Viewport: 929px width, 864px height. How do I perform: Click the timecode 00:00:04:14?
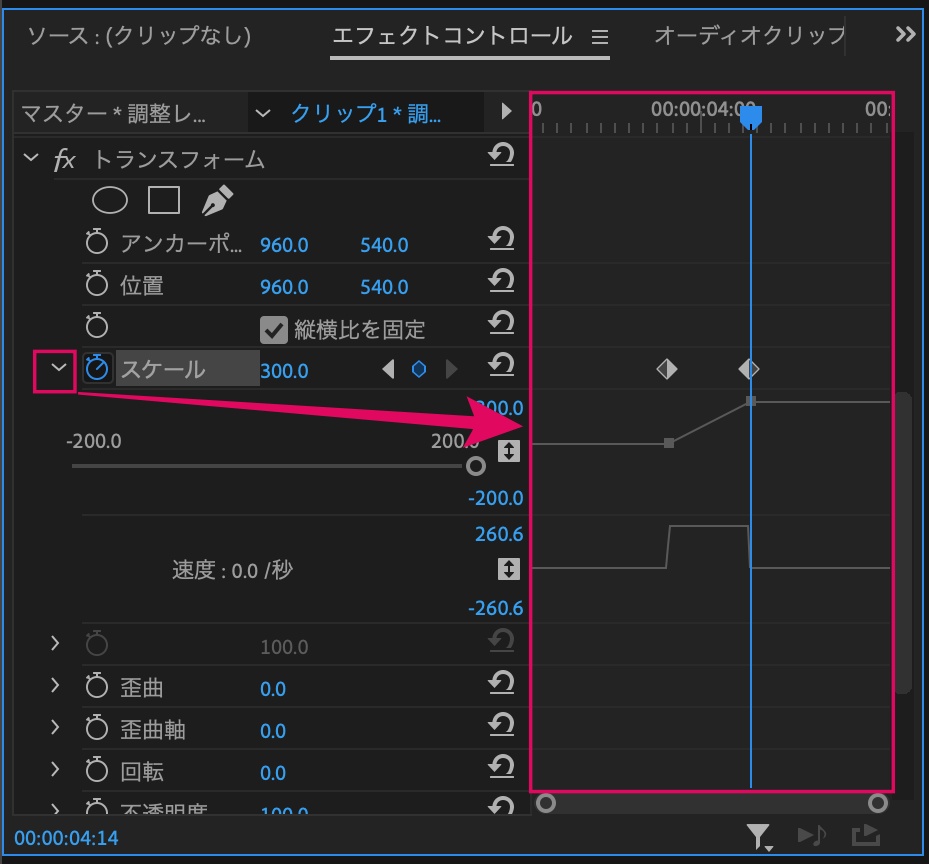[x=66, y=838]
